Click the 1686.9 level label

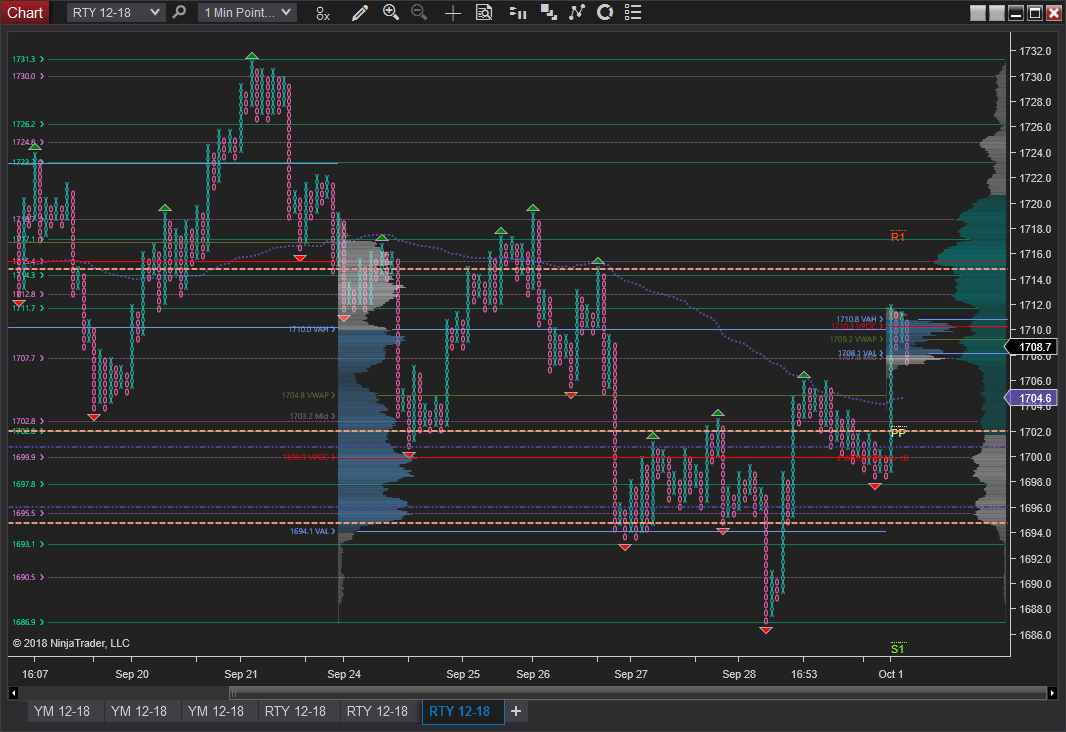tap(28, 622)
